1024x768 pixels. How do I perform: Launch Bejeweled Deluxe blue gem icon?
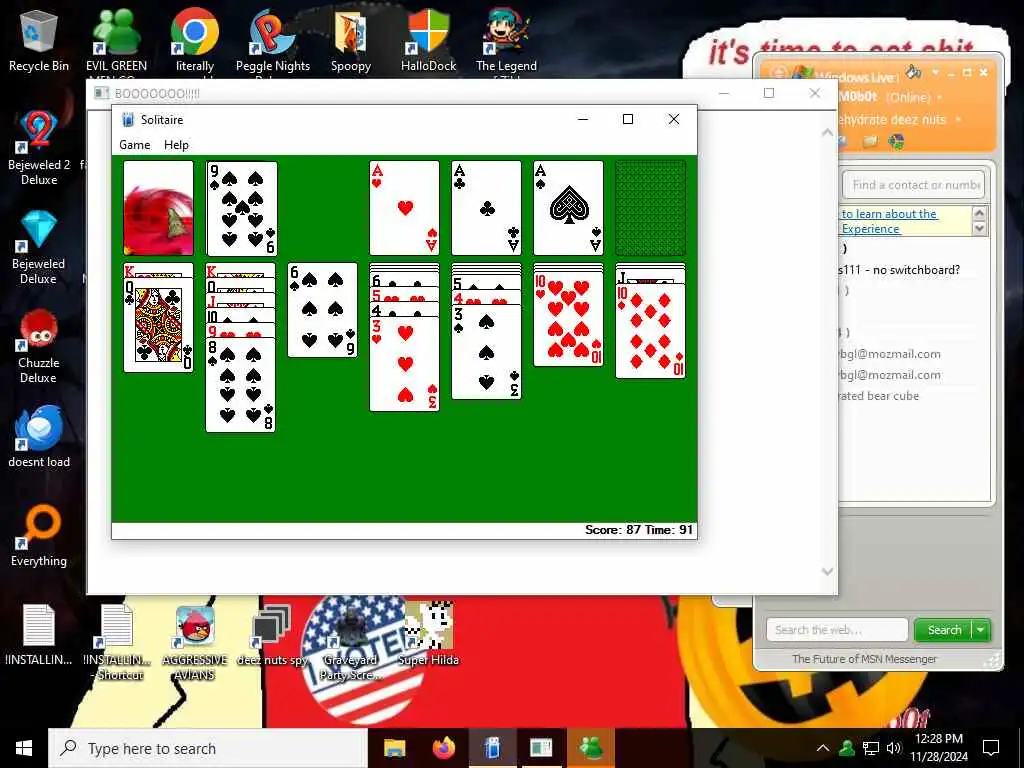[39, 247]
